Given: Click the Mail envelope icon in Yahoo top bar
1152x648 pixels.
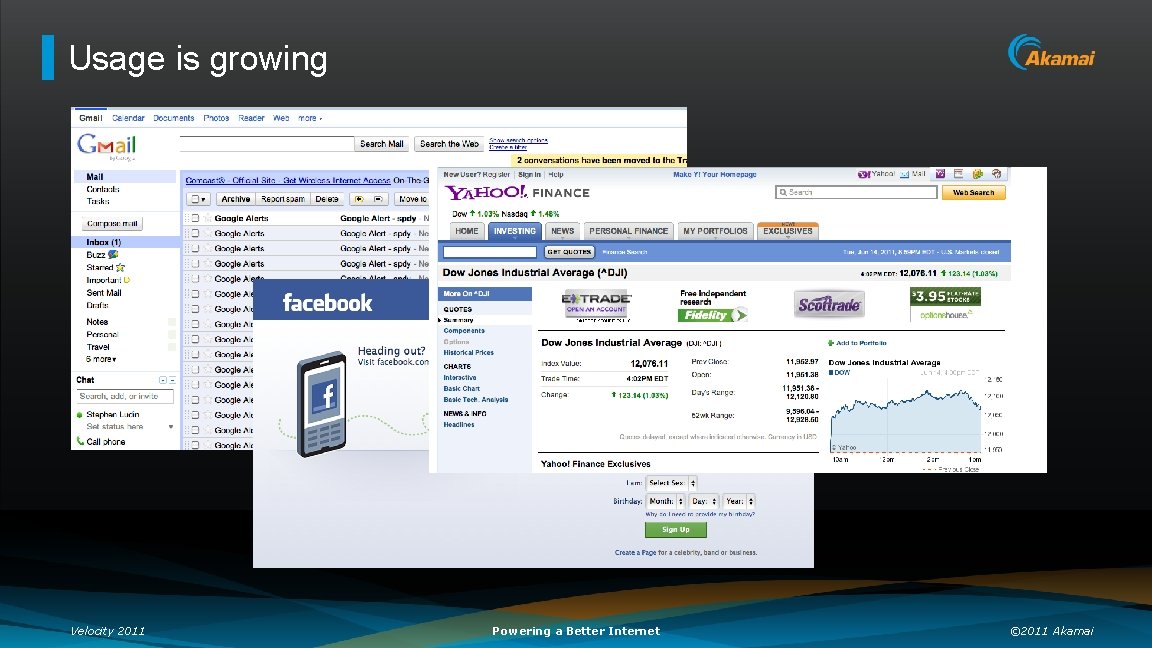Looking at the screenshot, I should [x=904, y=174].
